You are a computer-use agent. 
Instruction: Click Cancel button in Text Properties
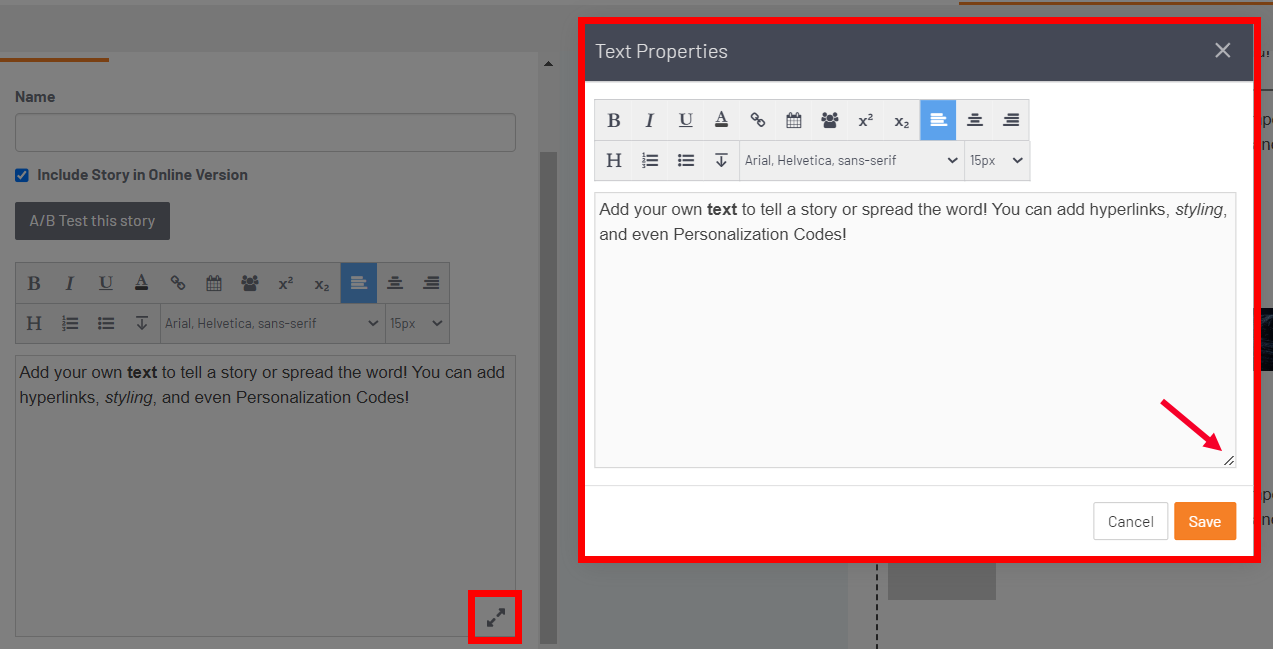tap(1130, 521)
